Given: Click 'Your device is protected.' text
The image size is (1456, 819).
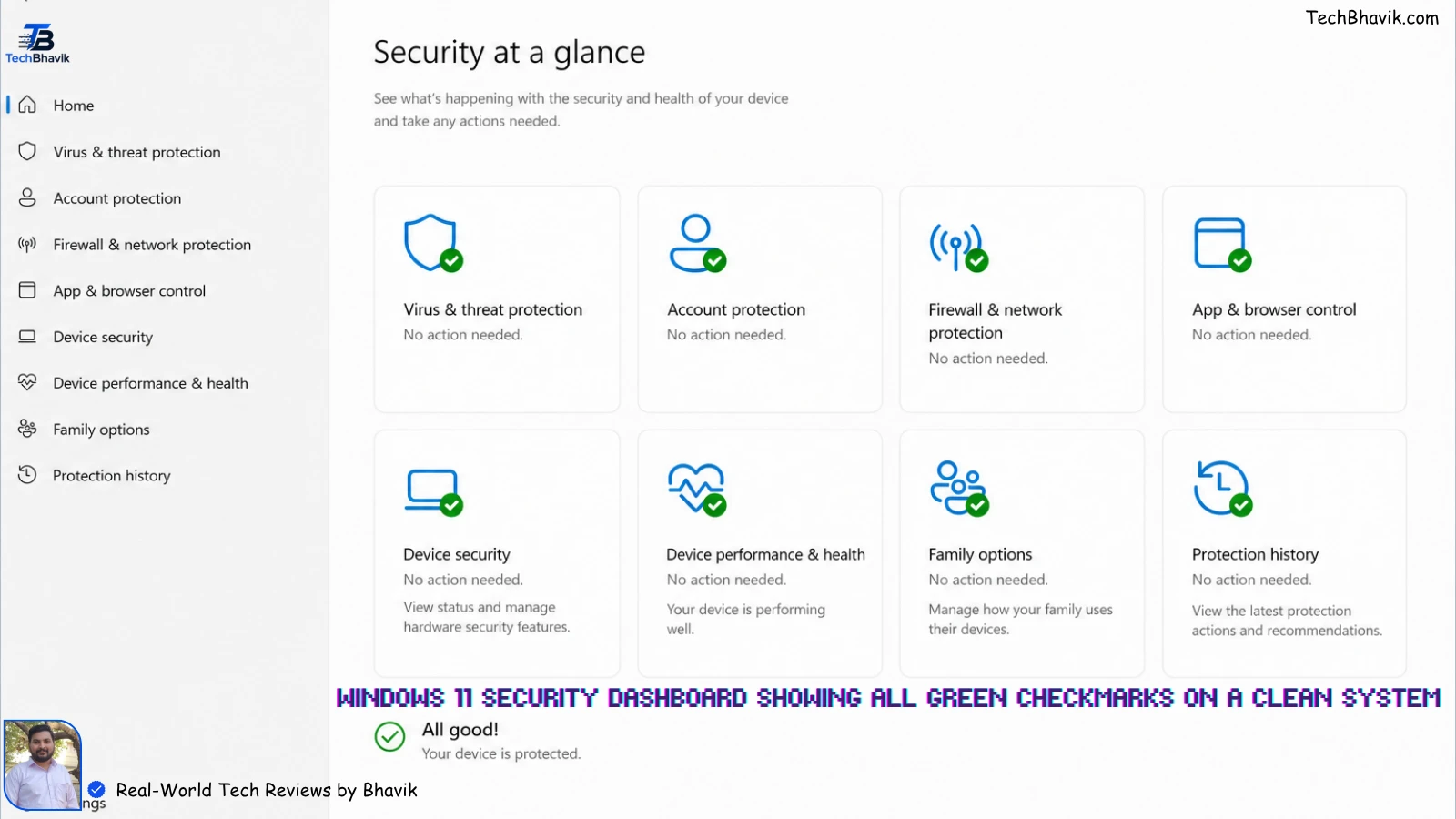Looking at the screenshot, I should (x=500, y=753).
